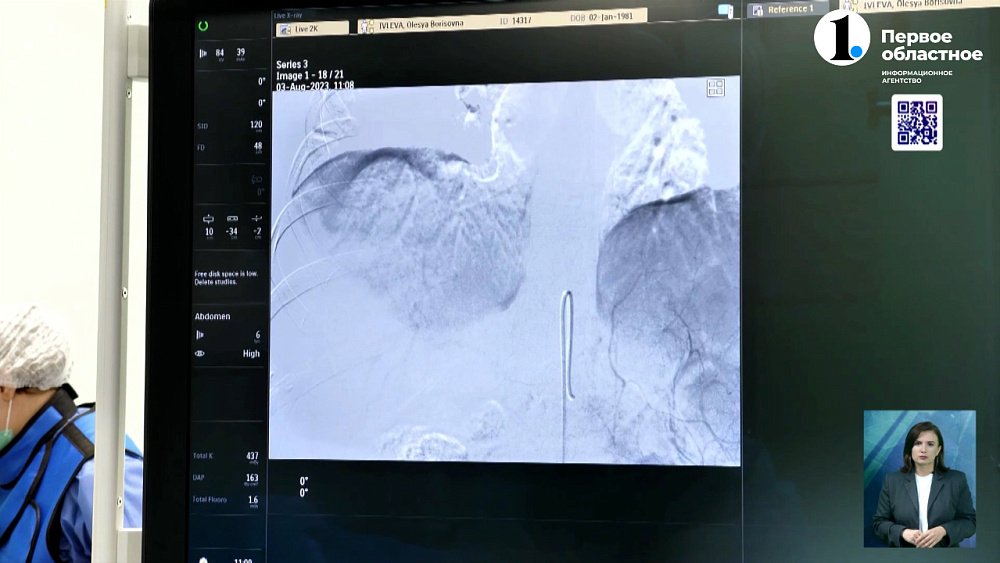Click the angiography X-ray image
Viewport: 1000px width, 563px height.
pos(505,270)
